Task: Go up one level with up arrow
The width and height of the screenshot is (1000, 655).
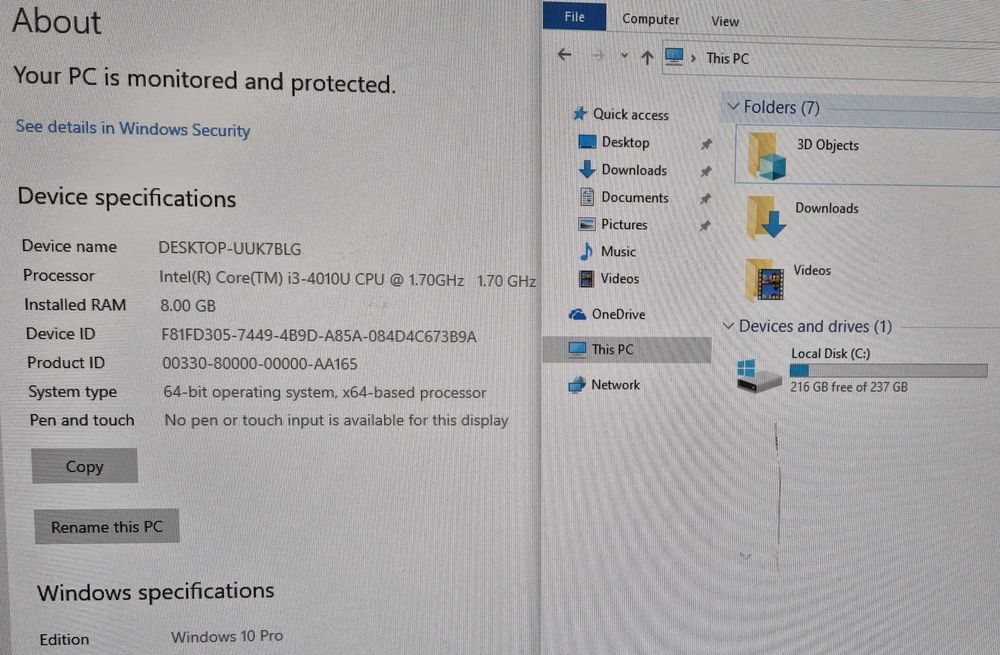Action: (647, 57)
